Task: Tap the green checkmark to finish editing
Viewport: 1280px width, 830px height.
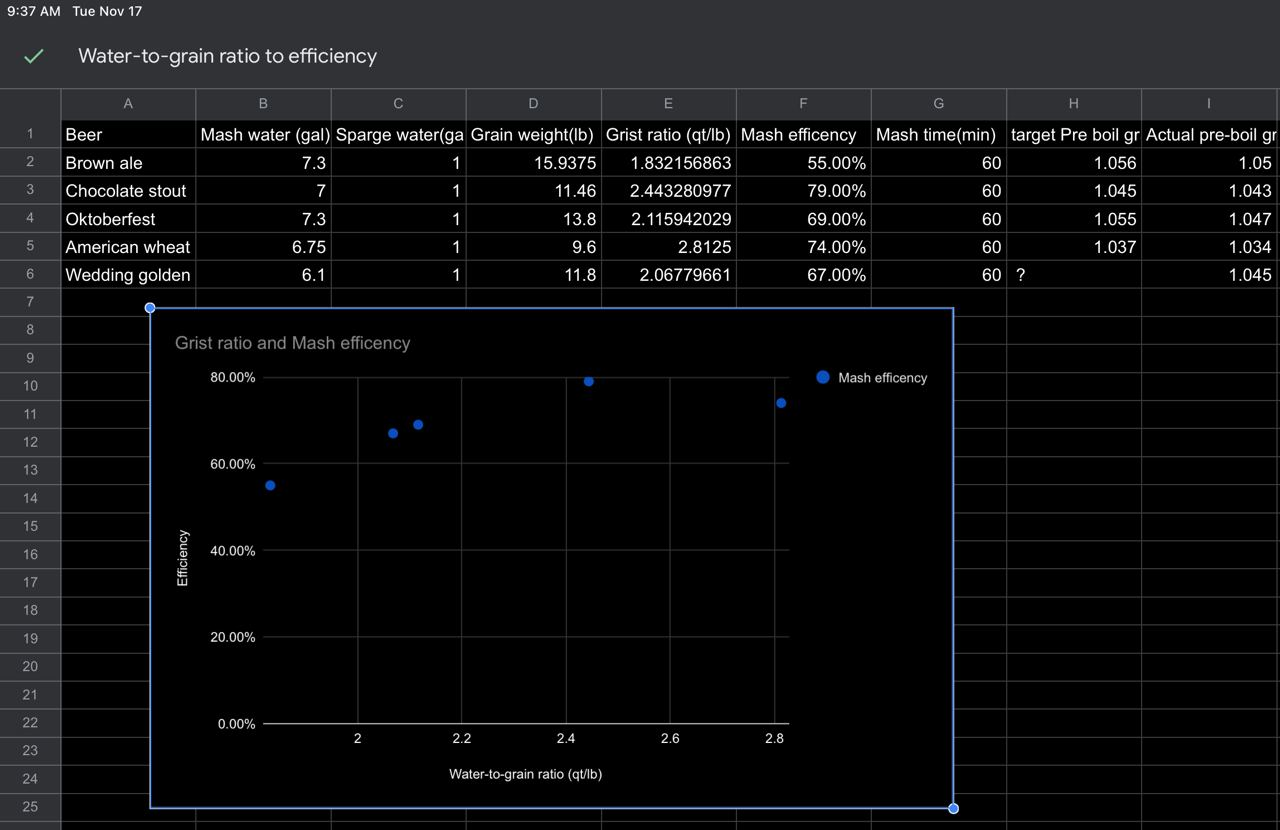Action: (34, 57)
